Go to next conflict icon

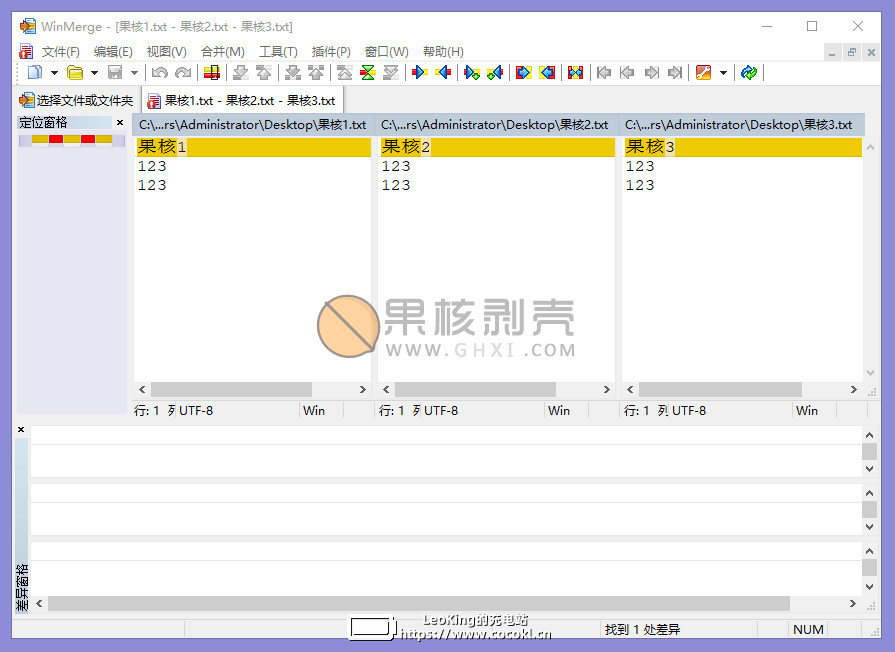coord(293,73)
